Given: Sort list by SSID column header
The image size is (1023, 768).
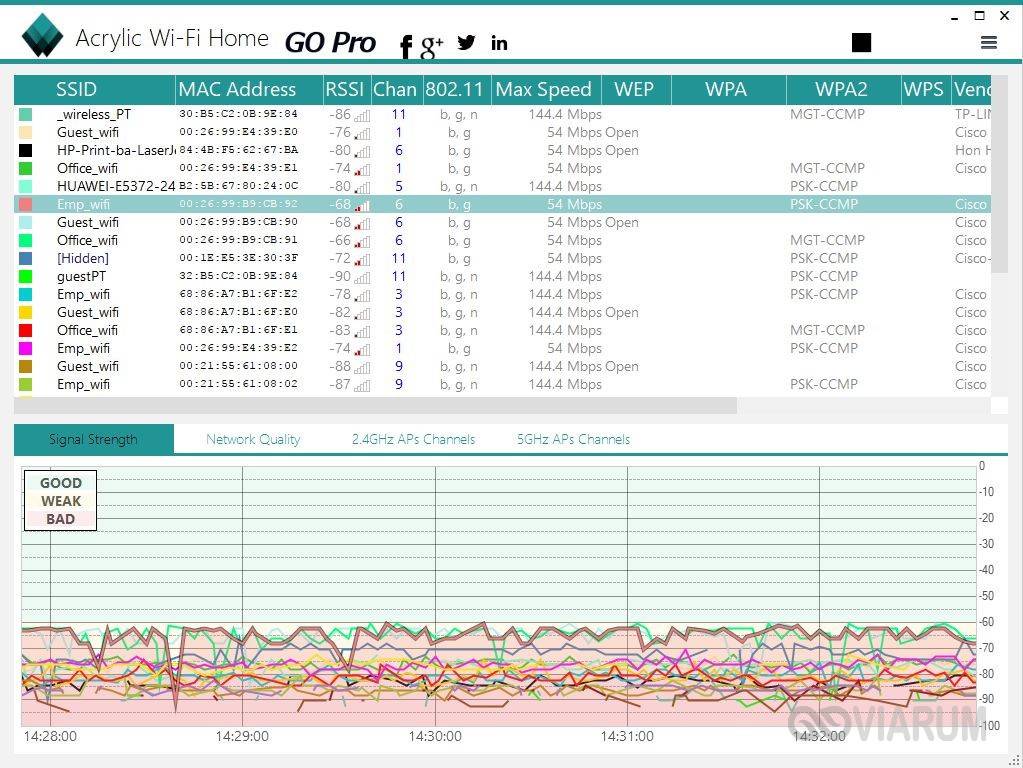Looking at the screenshot, I should [77, 89].
